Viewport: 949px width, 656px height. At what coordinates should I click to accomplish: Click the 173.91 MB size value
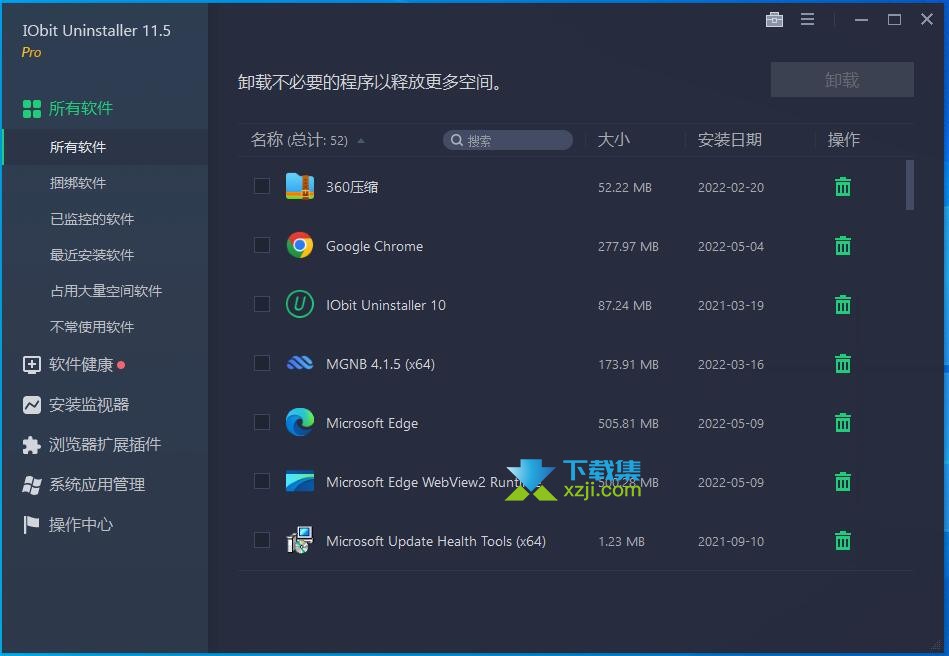(628, 364)
